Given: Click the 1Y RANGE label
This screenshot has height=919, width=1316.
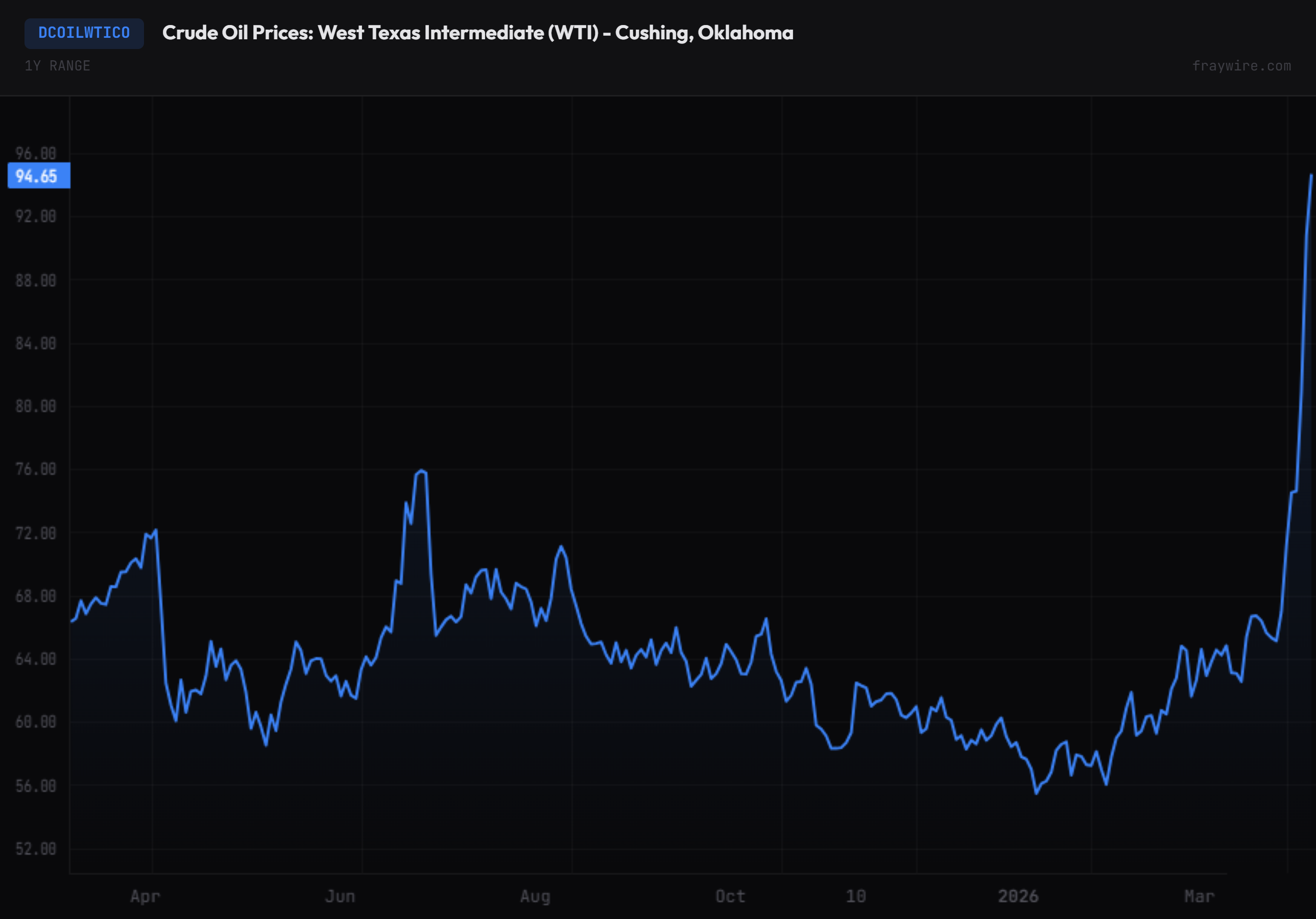Looking at the screenshot, I should pos(57,66).
